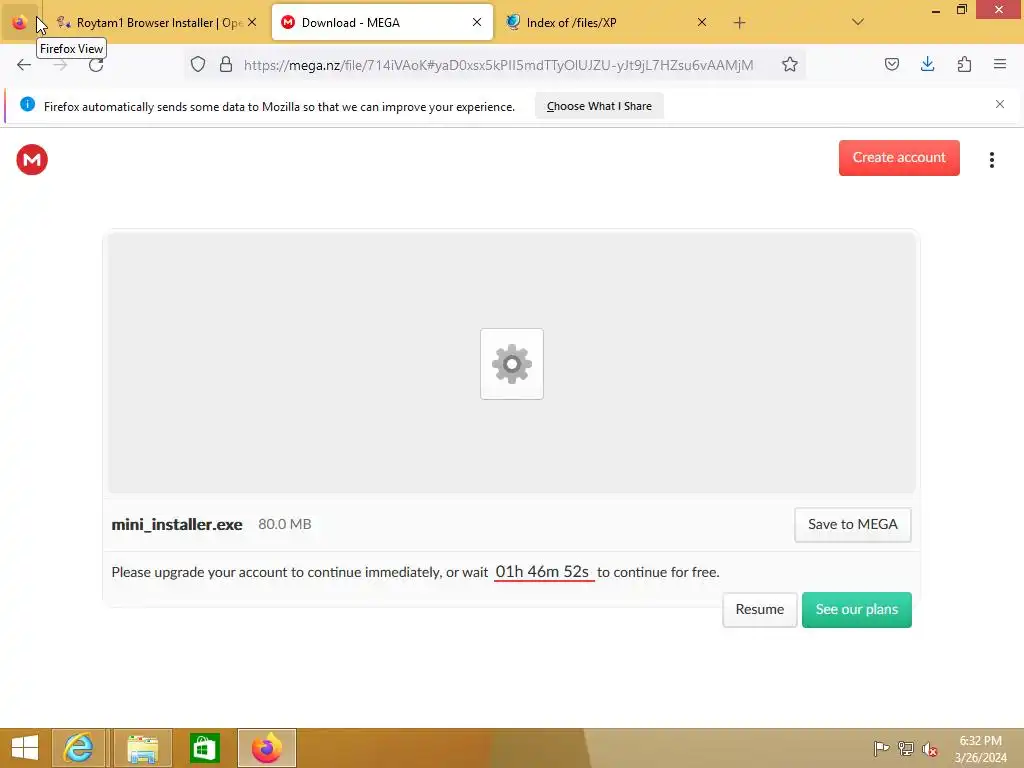Click Choose What I Share button
Image resolution: width=1024 pixels, height=768 pixels.
(x=599, y=106)
